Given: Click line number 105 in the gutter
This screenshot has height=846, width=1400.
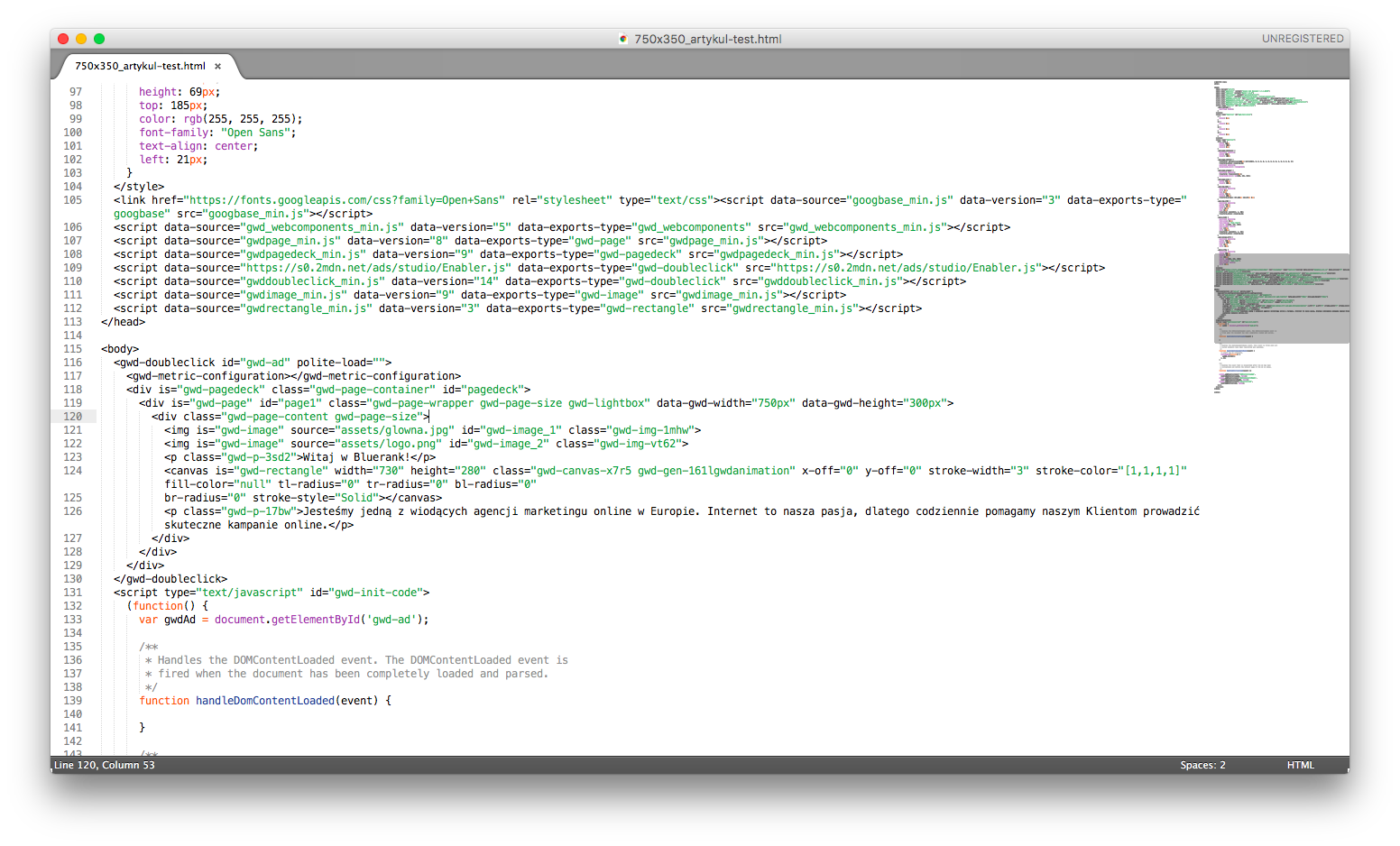Looking at the screenshot, I should click(x=73, y=200).
